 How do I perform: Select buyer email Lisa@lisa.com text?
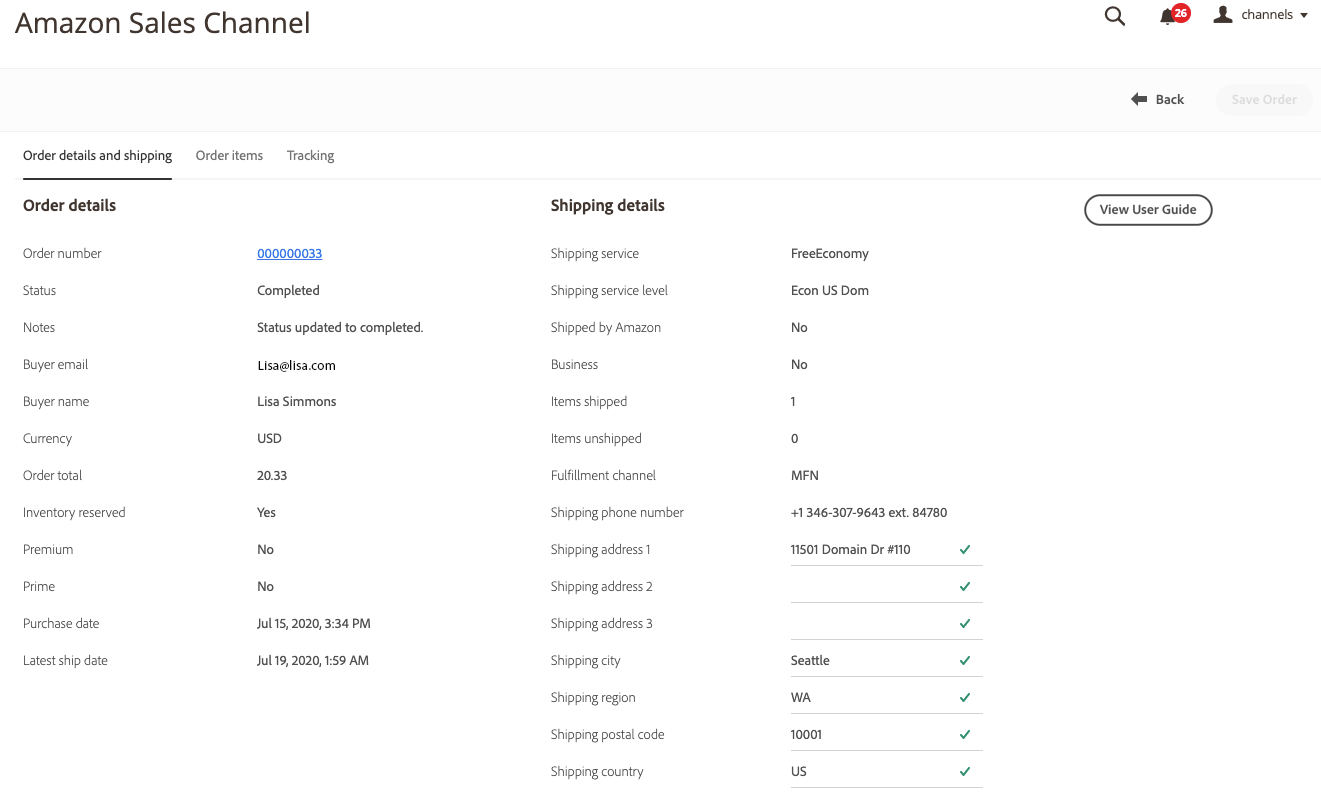coord(296,365)
